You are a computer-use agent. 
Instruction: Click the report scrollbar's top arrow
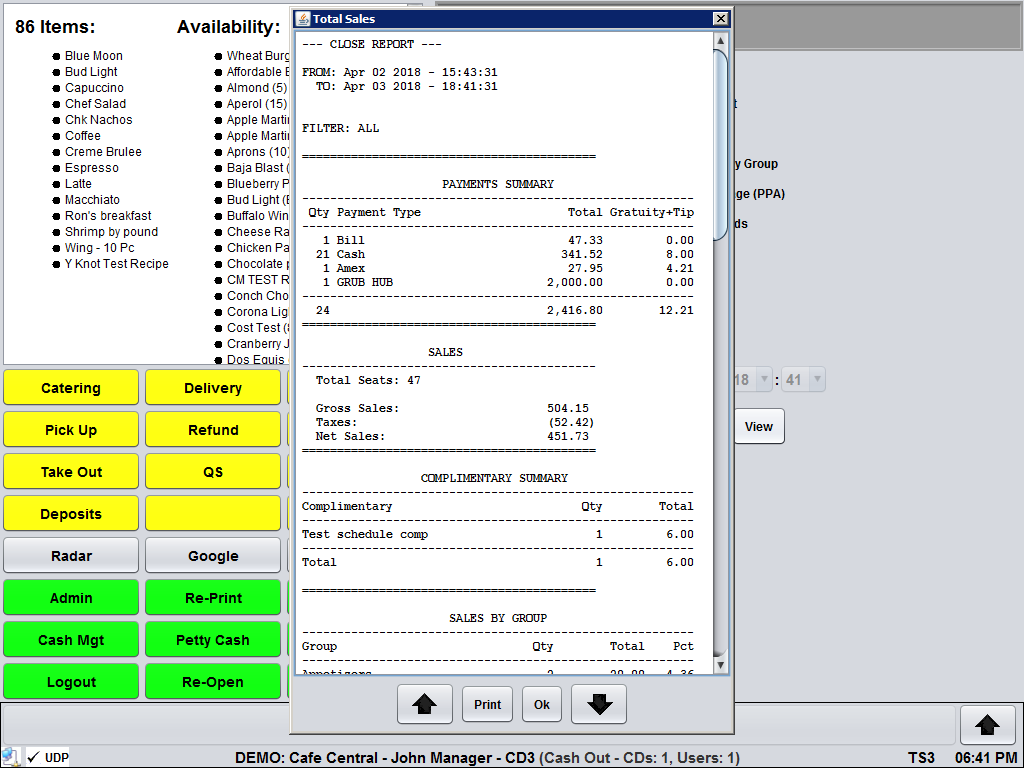pos(720,41)
